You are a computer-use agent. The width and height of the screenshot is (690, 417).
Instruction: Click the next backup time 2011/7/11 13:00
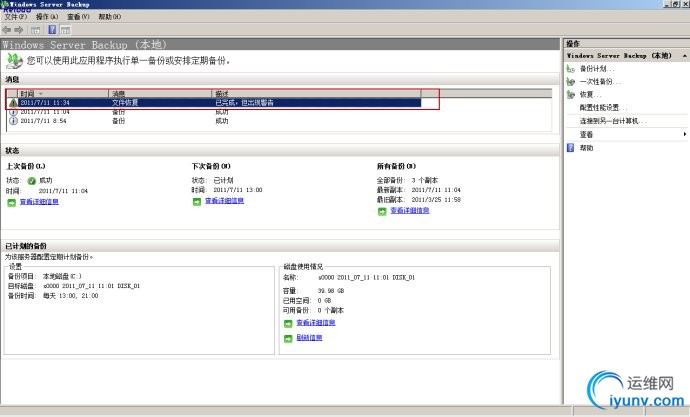(x=238, y=190)
